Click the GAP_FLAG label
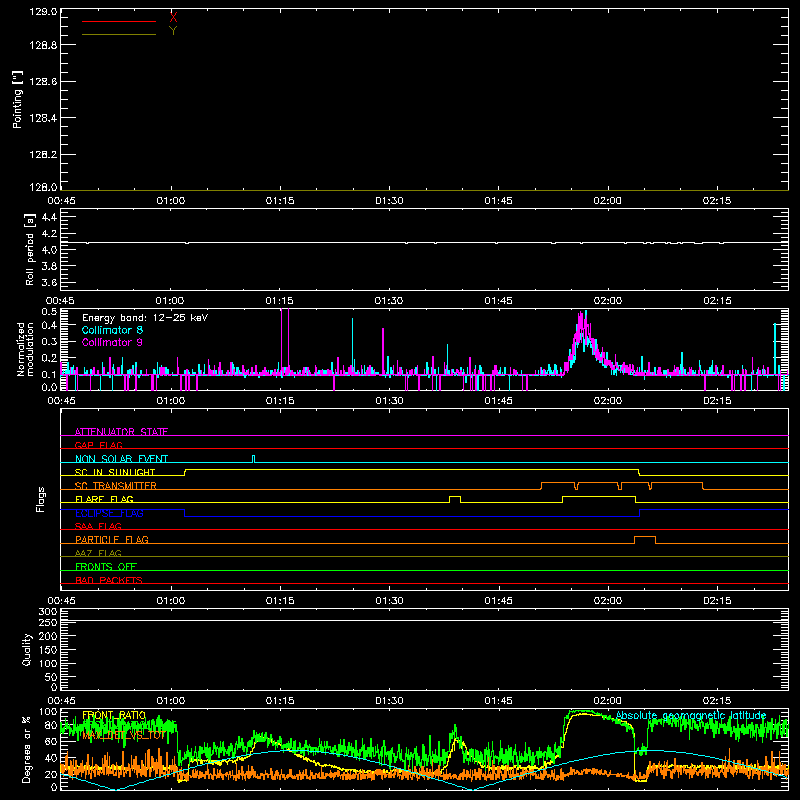This screenshot has width=800, height=800. click(98, 445)
